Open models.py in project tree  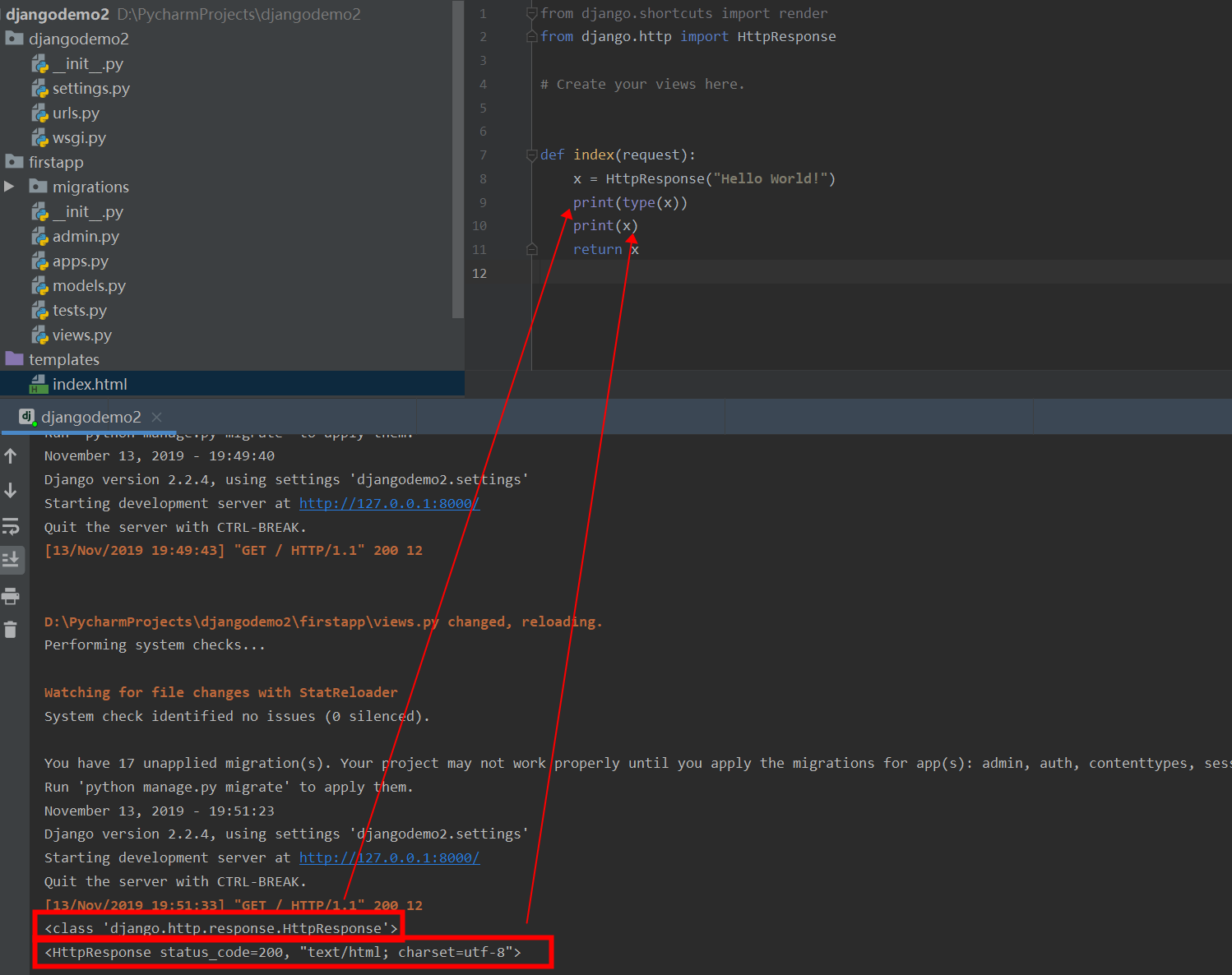click(x=89, y=285)
